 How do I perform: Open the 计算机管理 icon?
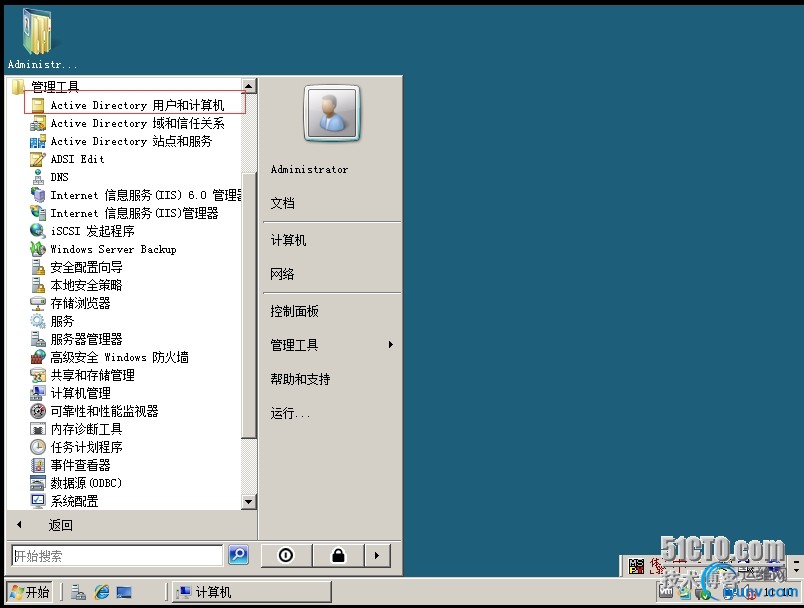pos(38,393)
